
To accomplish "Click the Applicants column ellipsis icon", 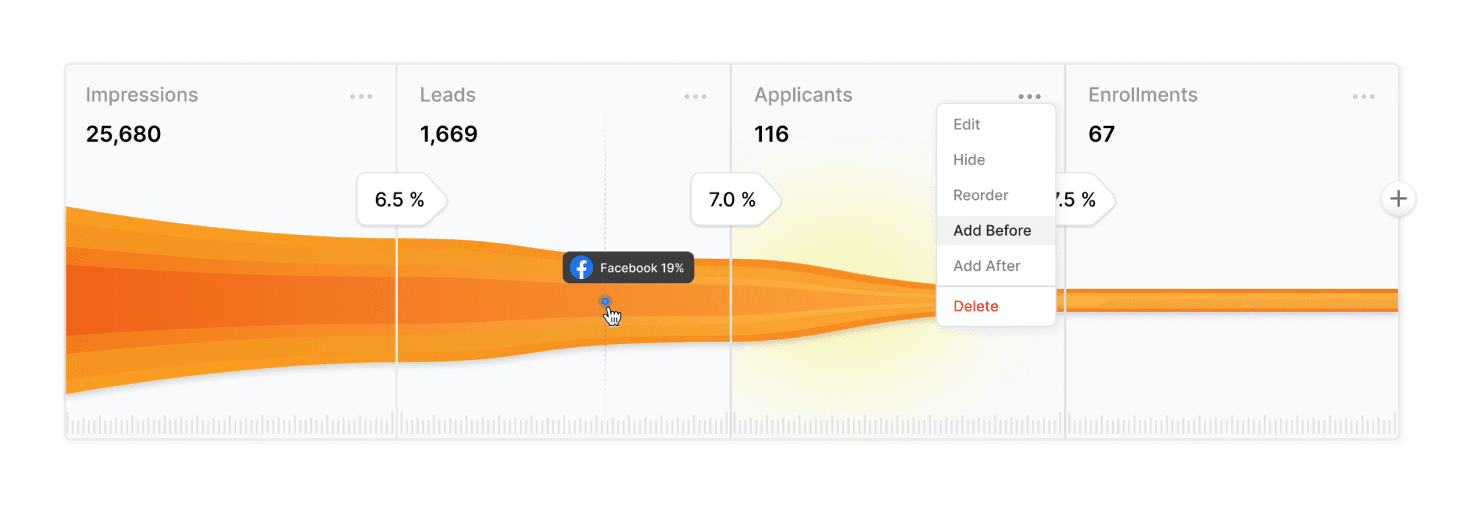I will (x=1030, y=97).
